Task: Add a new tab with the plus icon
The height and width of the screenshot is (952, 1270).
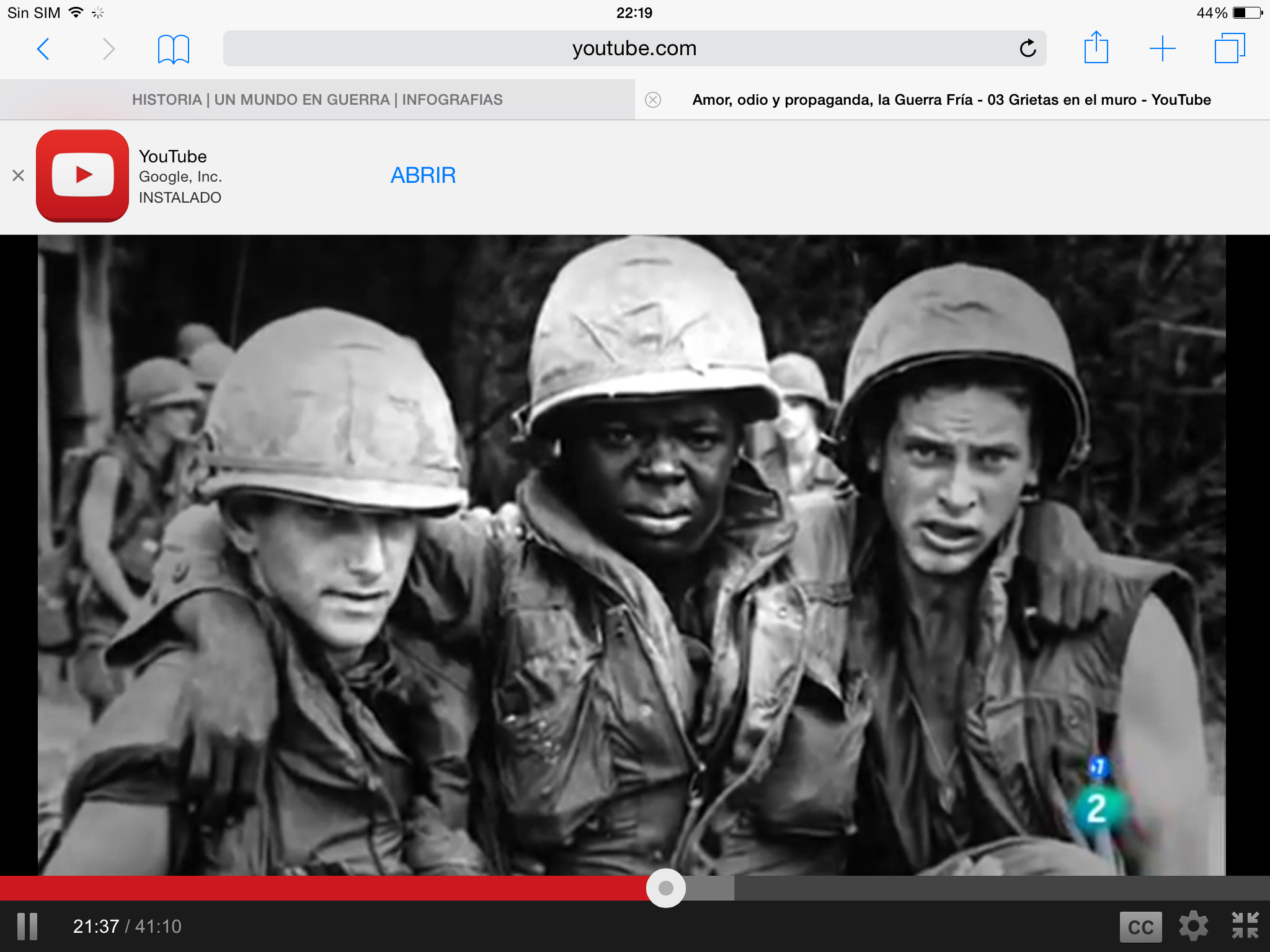Action: (1163, 48)
